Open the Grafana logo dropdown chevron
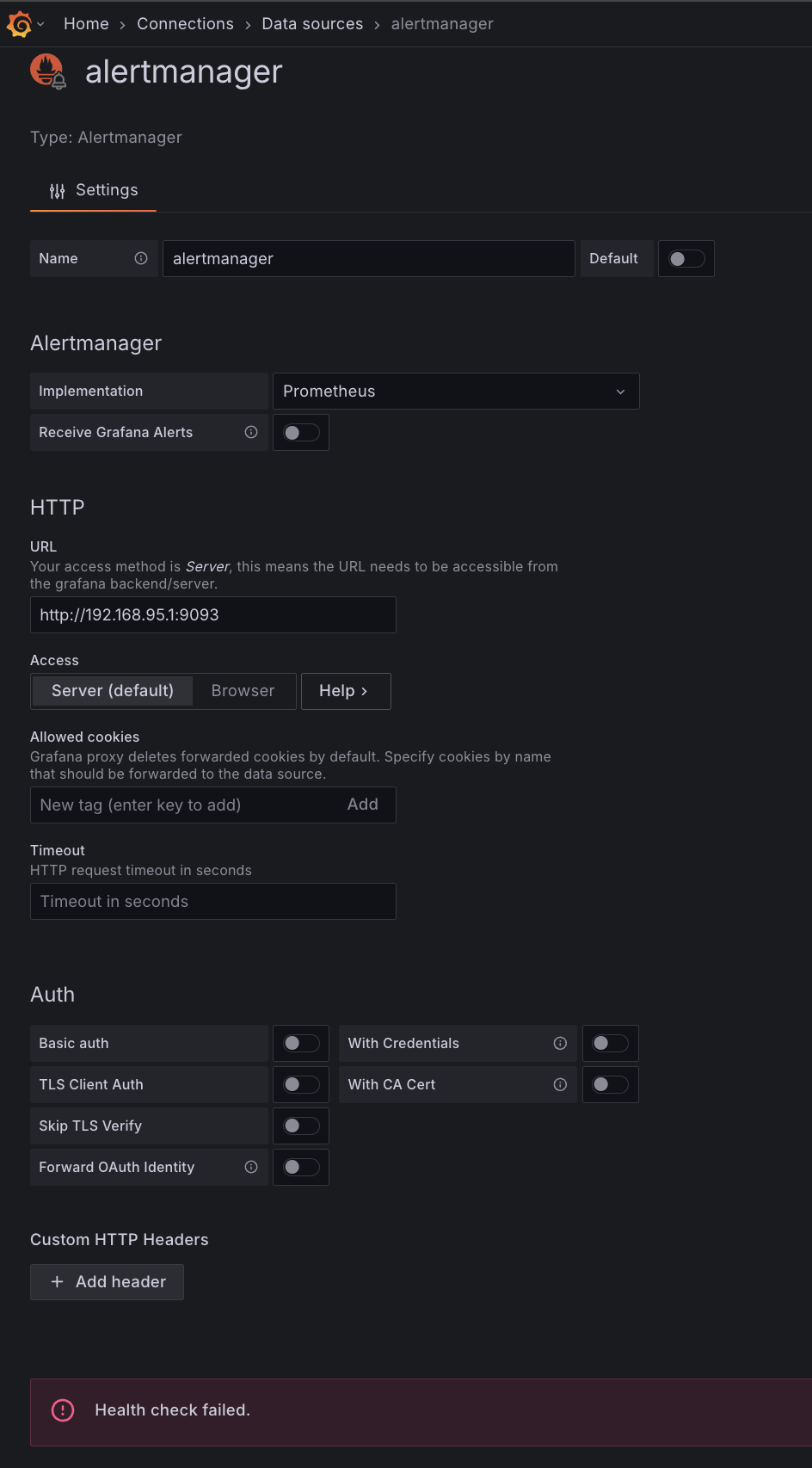812x1468 pixels. pyautogui.click(x=40, y=24)
